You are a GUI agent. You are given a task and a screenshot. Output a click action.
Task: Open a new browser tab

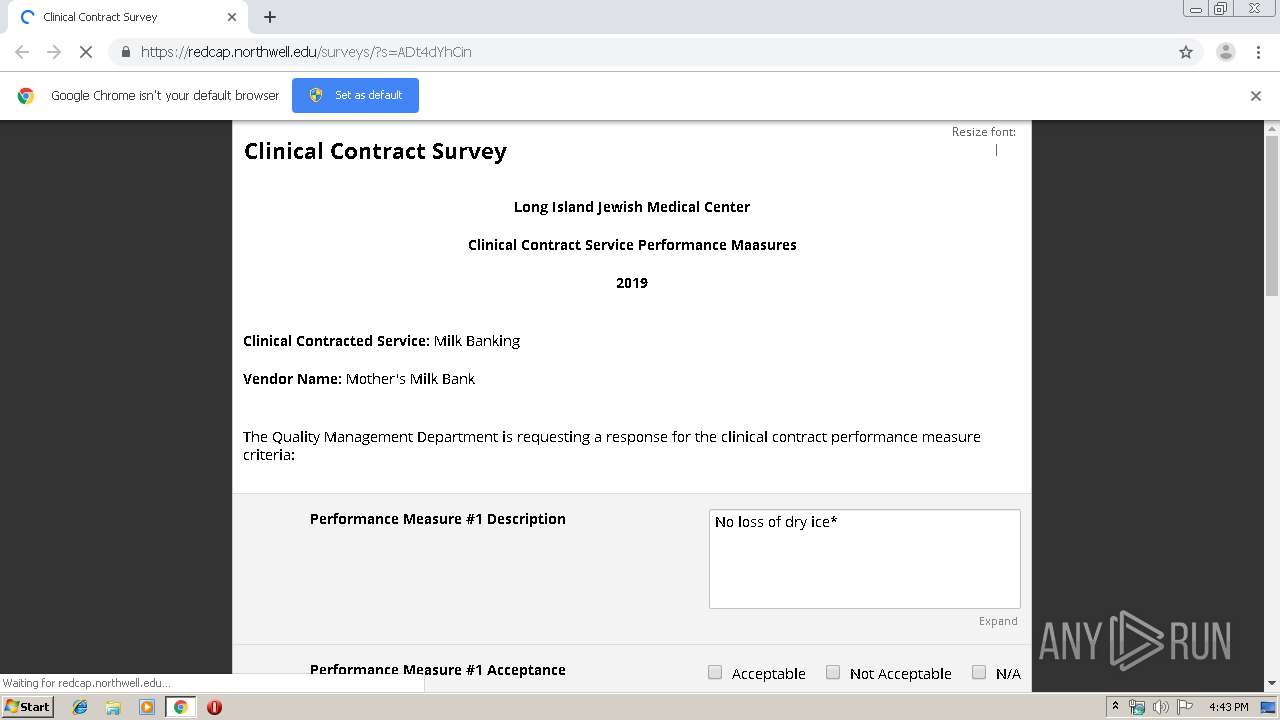pyautogui.click(x=270, y=17)
